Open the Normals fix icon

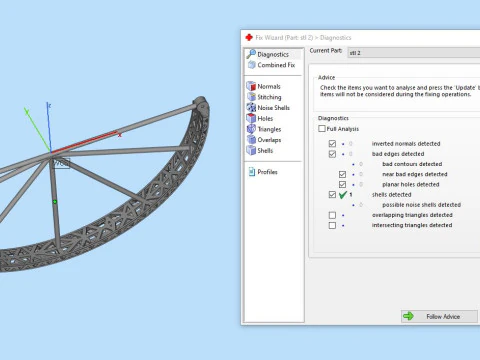[251, 86]
